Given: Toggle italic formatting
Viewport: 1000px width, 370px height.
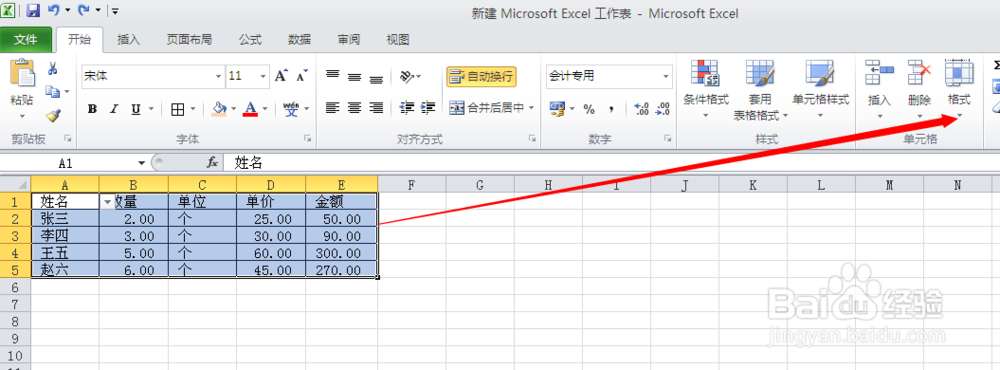Looking at the screenshot, I should (x=114, y=109).
